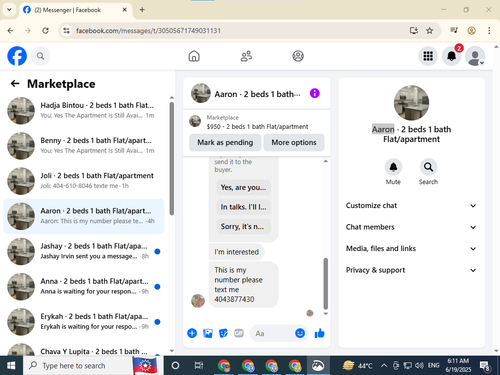Click Mark as pending button
Image resolution: width=500 pixels, height=375 pixels.
225,142
